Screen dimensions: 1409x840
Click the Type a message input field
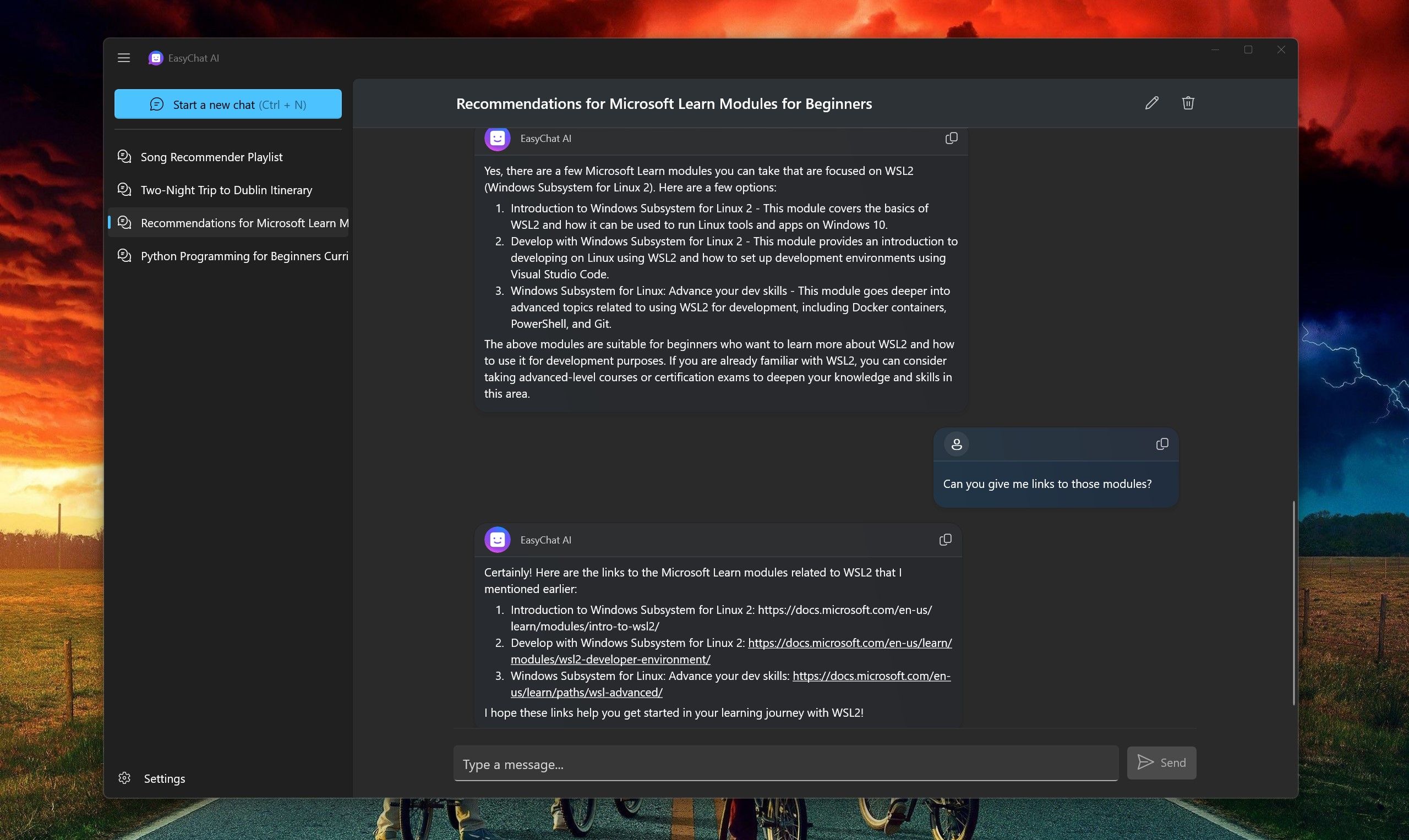(x=785, y=764)
